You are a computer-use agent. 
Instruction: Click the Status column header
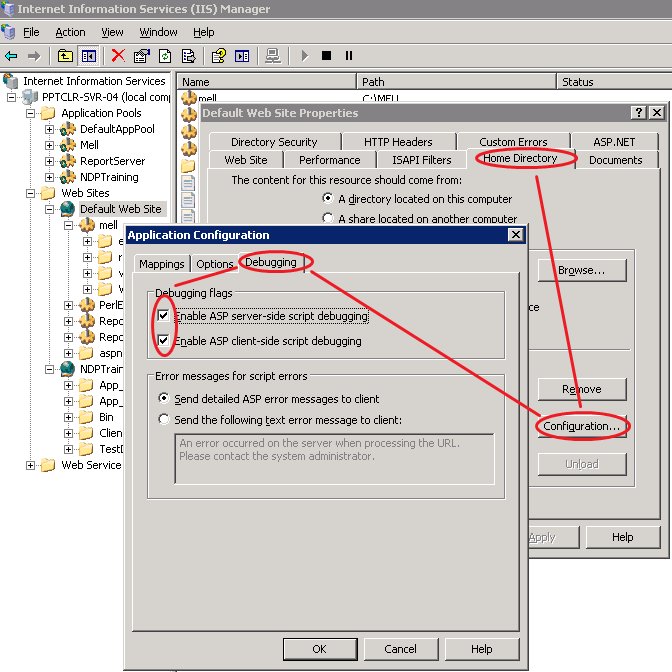point(614,82)
